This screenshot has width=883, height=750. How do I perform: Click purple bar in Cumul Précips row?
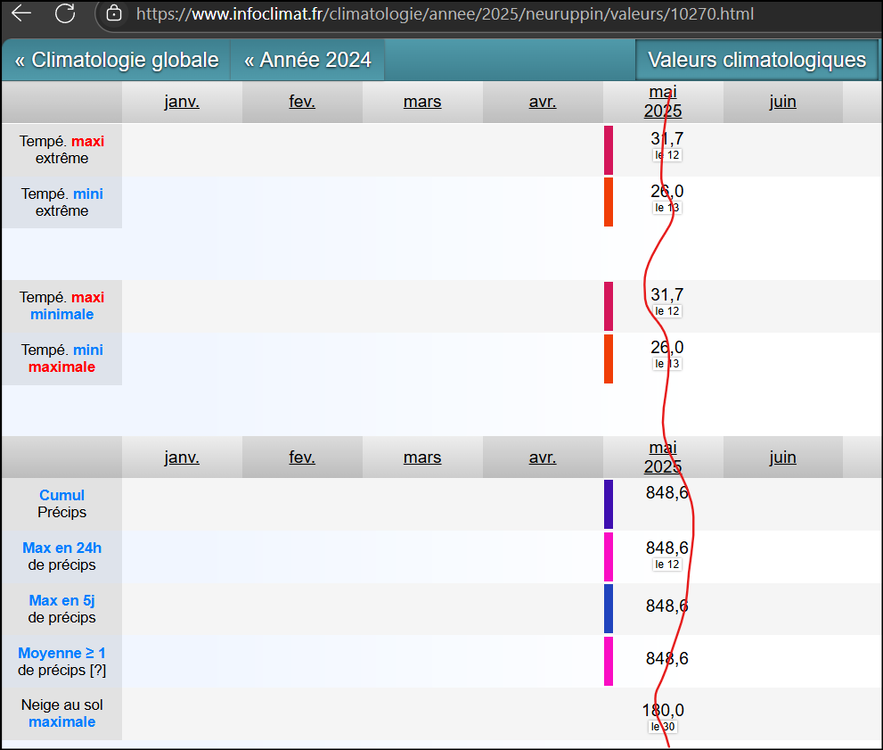pyautogui.click(x=608, y=504)
